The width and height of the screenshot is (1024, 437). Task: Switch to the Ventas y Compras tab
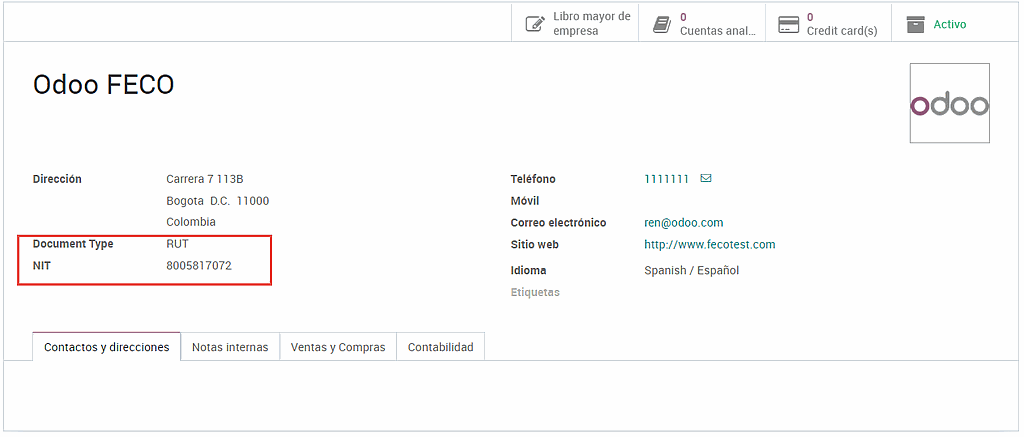[x=337, y=347]
